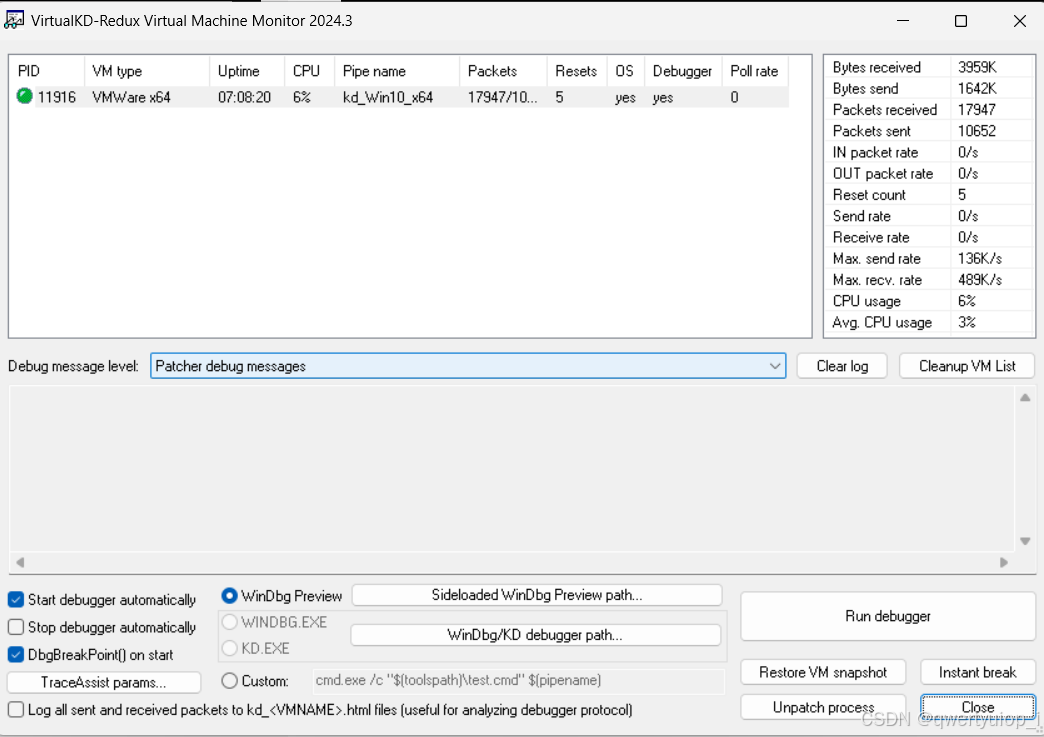Click Restore VM snapshot button
This screenshot has width=1044, height=737.
pyautogui.click(x=823, y=672)
